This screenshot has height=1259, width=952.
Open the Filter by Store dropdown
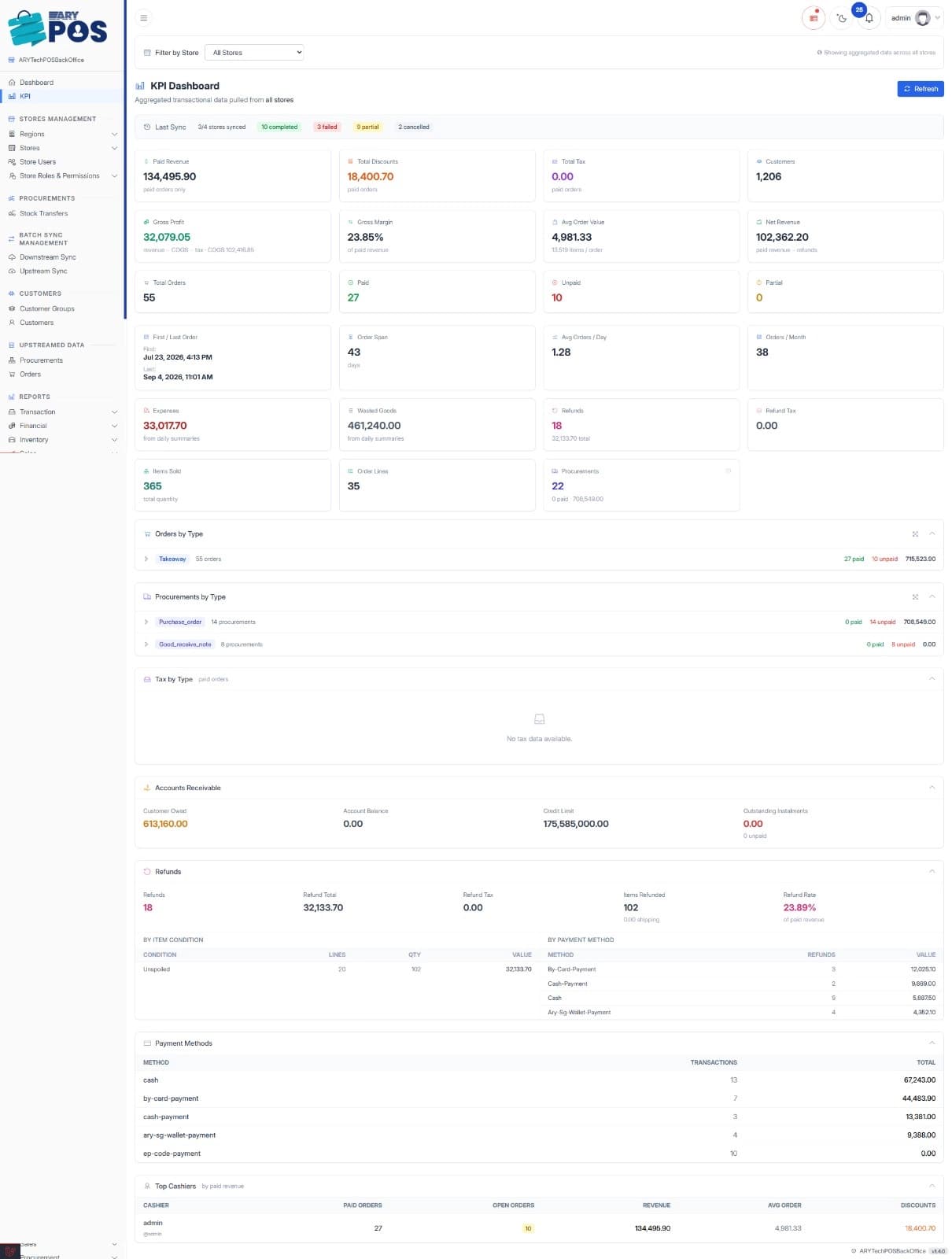click(x=254, y=53)
